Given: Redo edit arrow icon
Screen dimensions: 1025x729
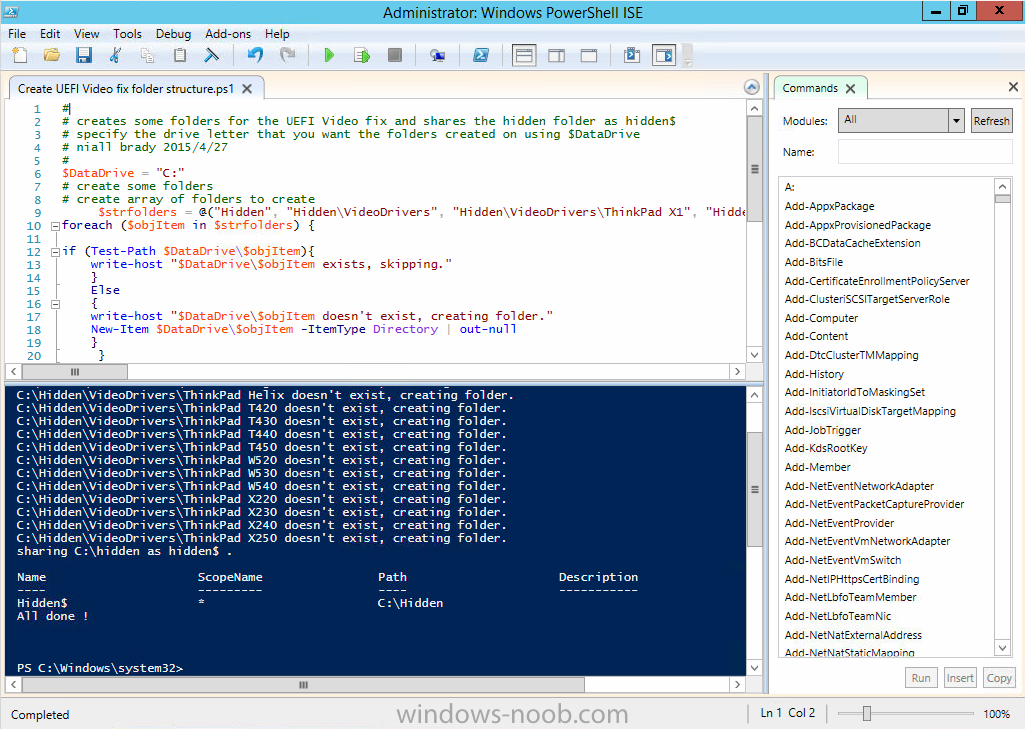Looking at the screenshot, I should 287,56.
